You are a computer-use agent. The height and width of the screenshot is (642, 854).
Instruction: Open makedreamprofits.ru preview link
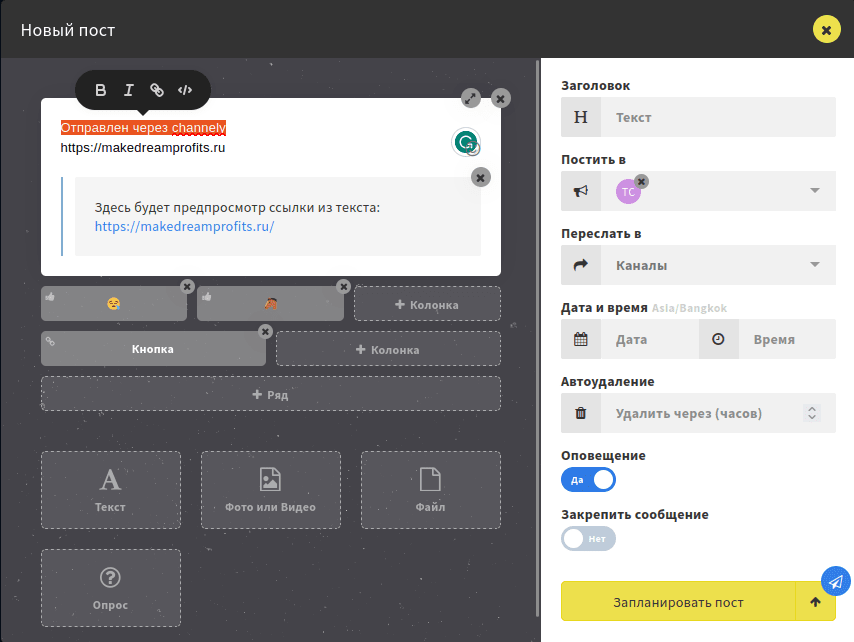click(x=184, y=226)
